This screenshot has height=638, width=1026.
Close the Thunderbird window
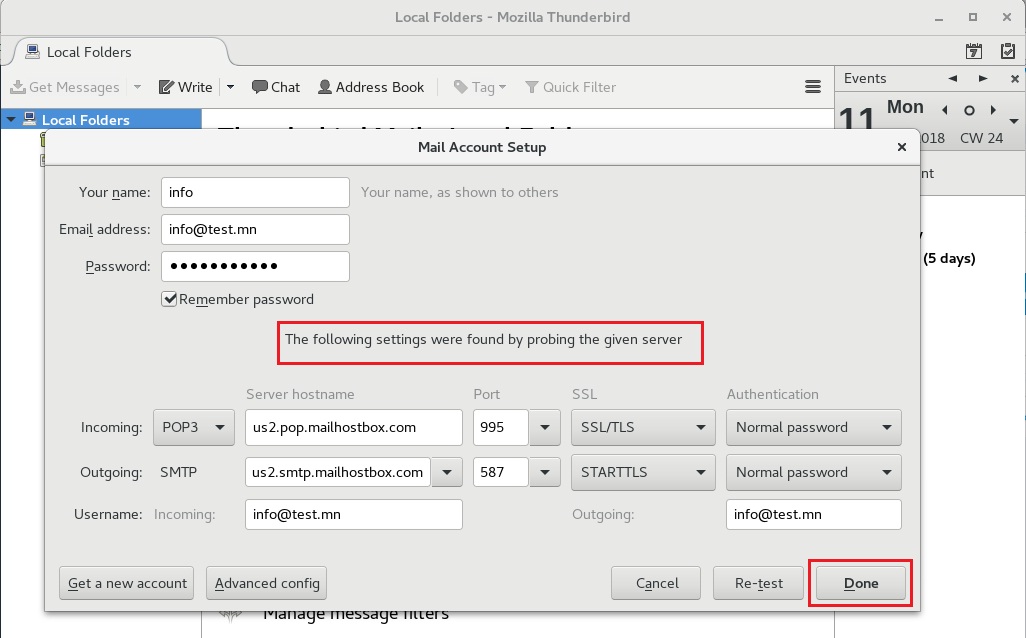[x=1007, y=18]
